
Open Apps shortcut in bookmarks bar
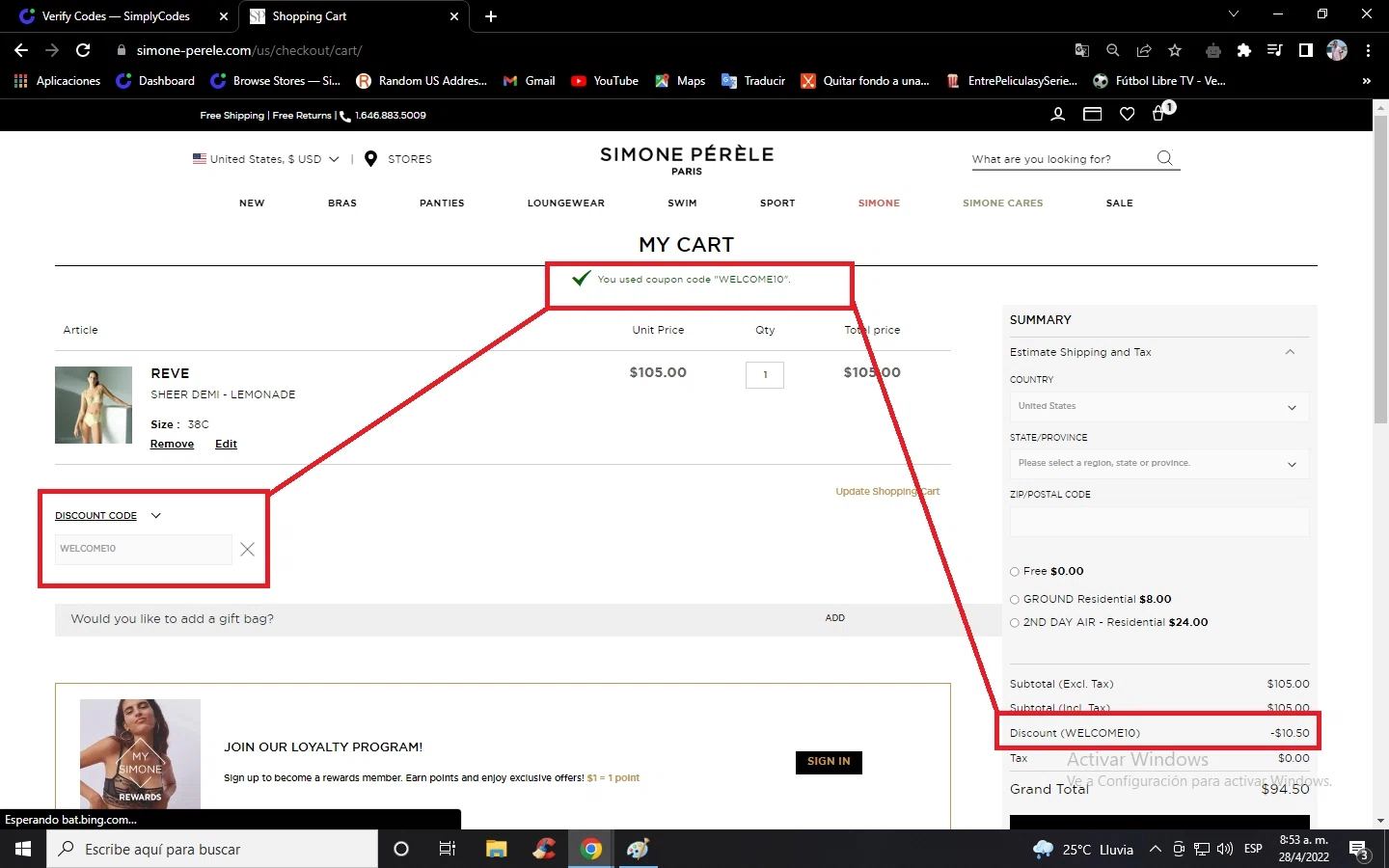58,81
